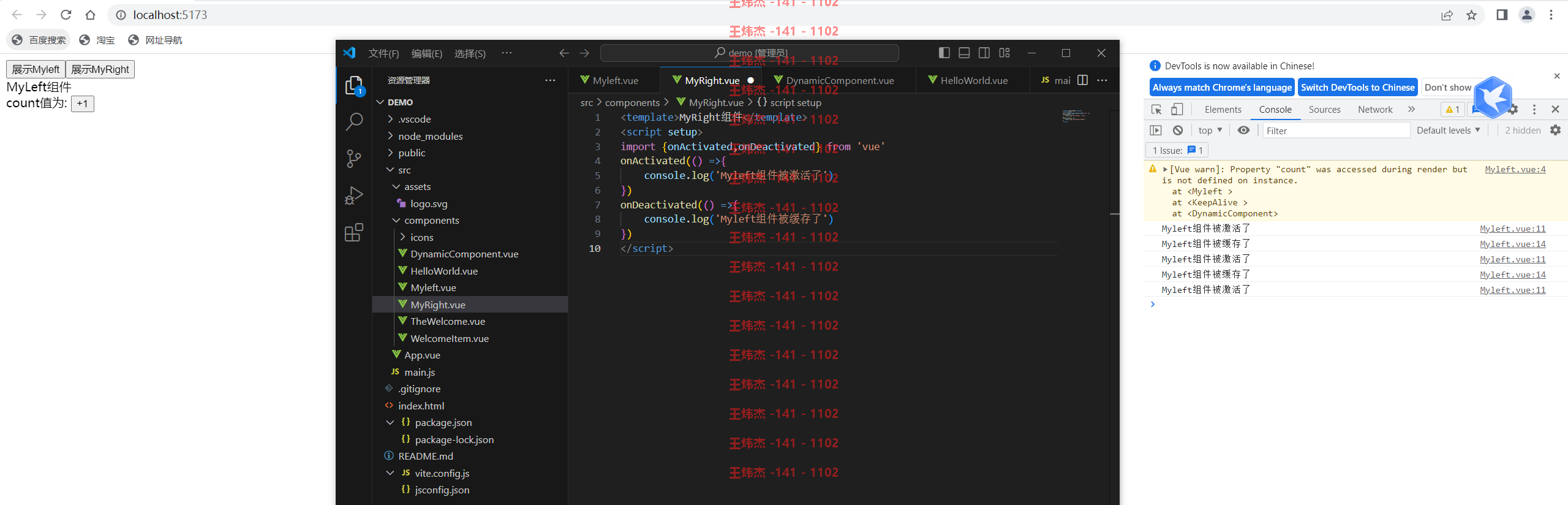Bookmark this page with star icon
1568x505 pixels.
[x=1471, y=15]
